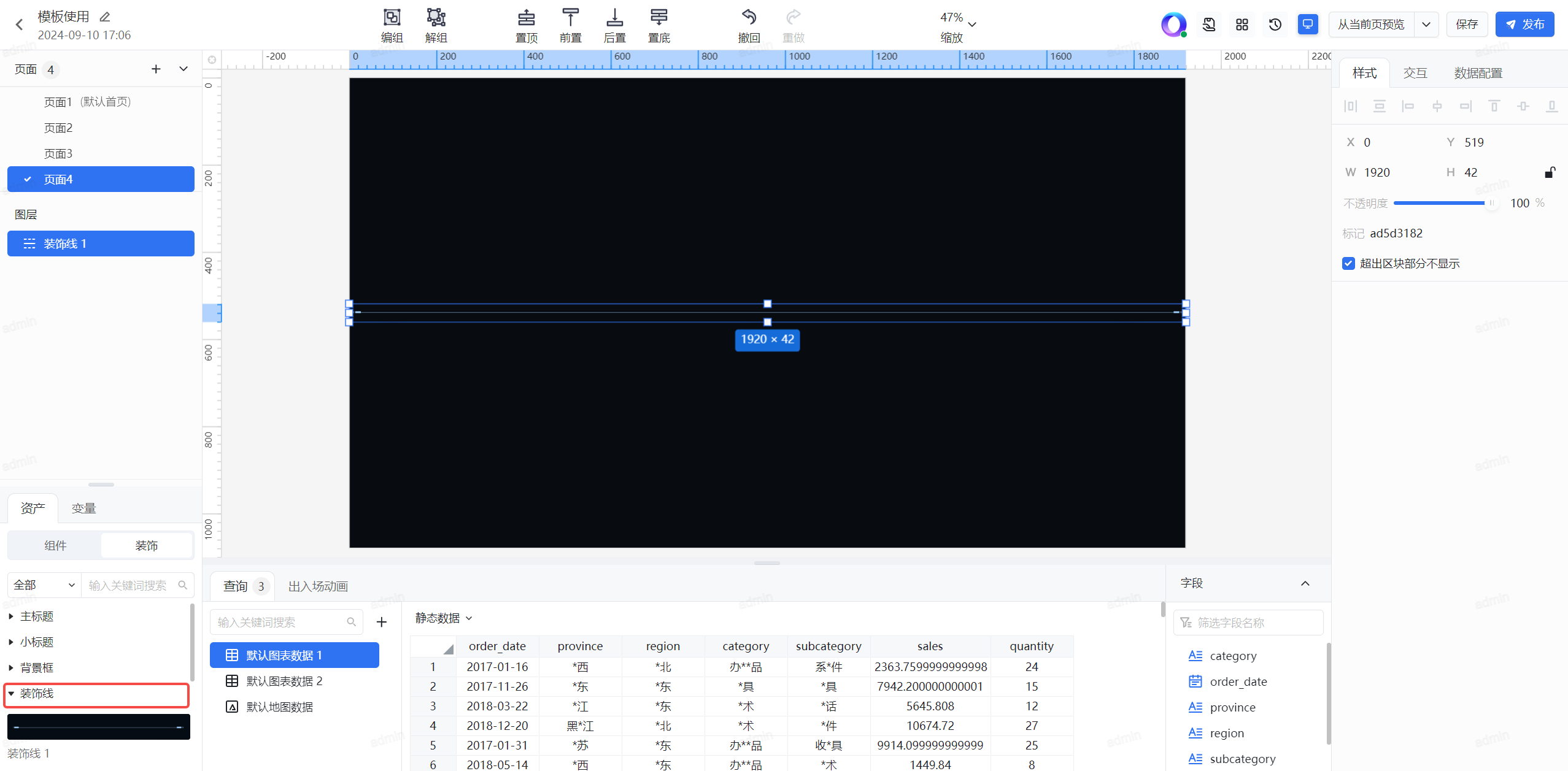Click the align top icon
1568x771 pixels.
click(1494, 106)
